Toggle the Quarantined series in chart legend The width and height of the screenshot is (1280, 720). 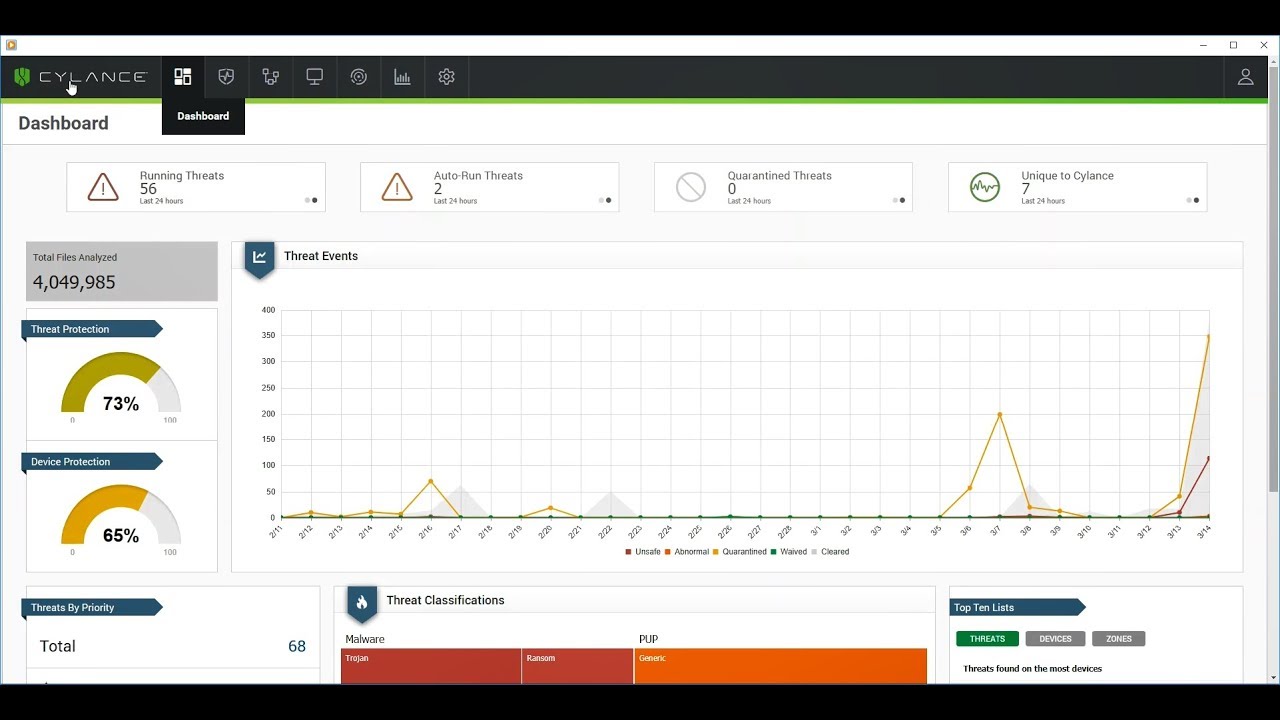[x=740, y=552]
